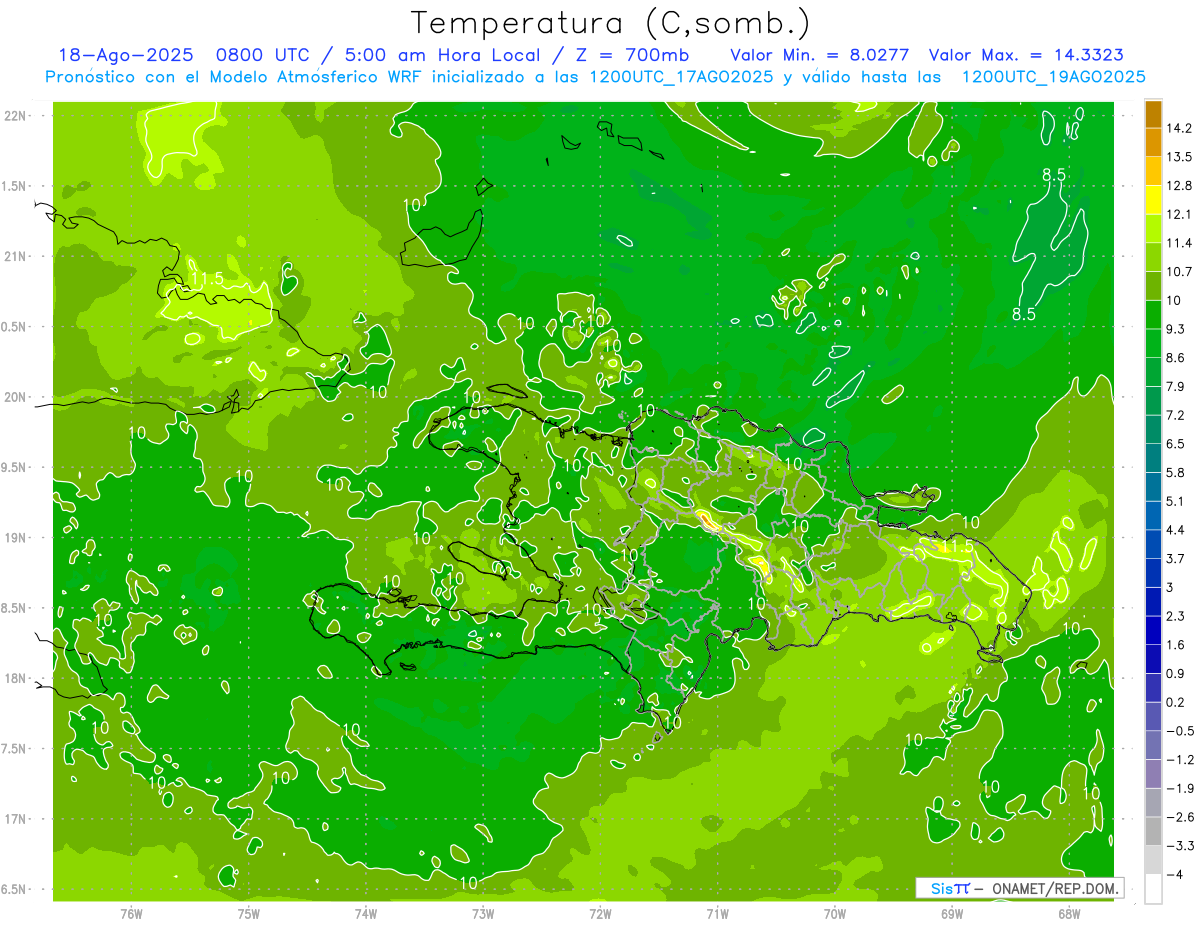Click the '75W' longitude axis label
Image resolution: width=1200 pixels, height=927 pixels.
[248, 913]
